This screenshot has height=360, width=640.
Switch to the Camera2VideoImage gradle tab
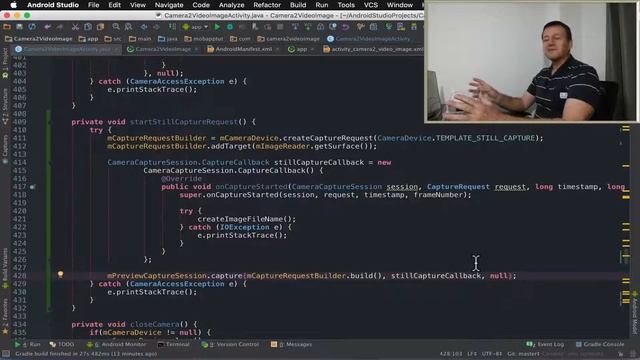pyautogui.click(x=162, y=49)
